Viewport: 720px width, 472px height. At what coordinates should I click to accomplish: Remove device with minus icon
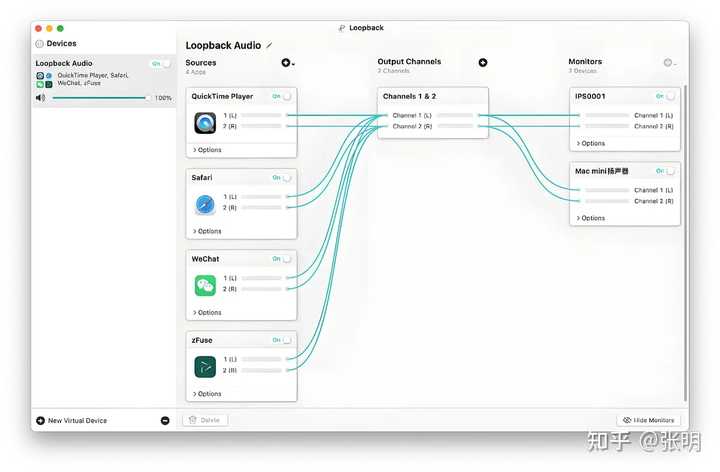pos(165,421)
